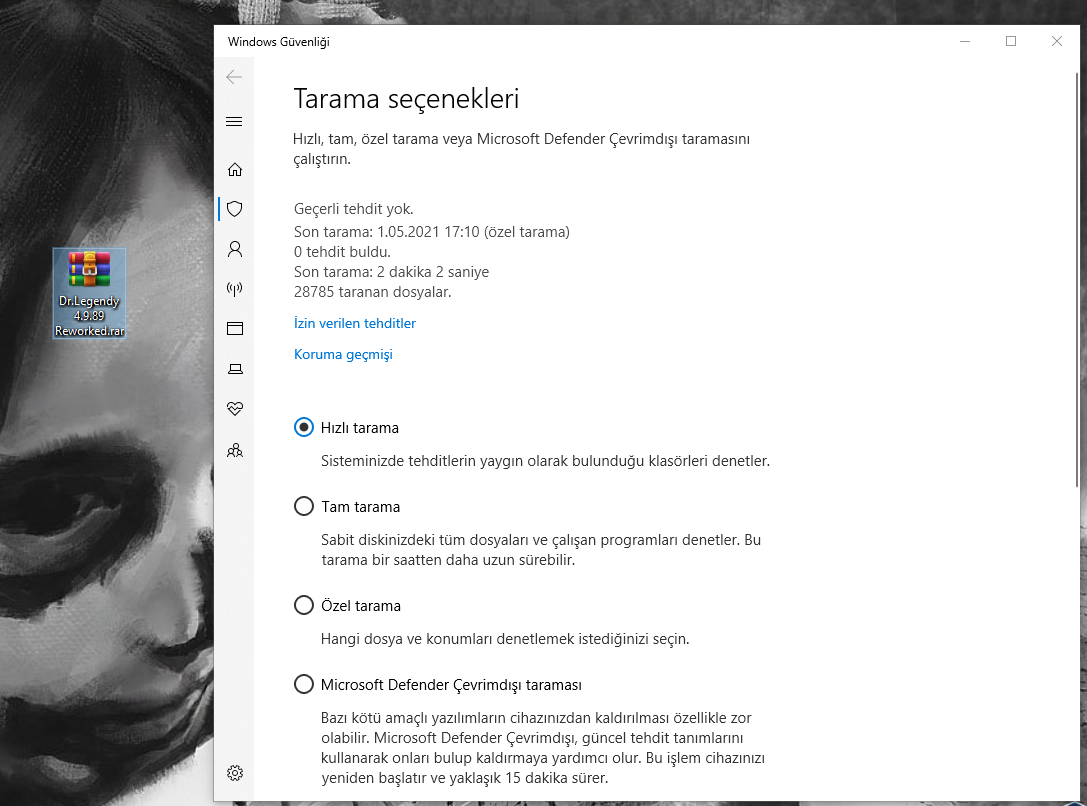Choose the Özel tarama option
Viewport: 1087px width, 806px height.
[304, 605]
